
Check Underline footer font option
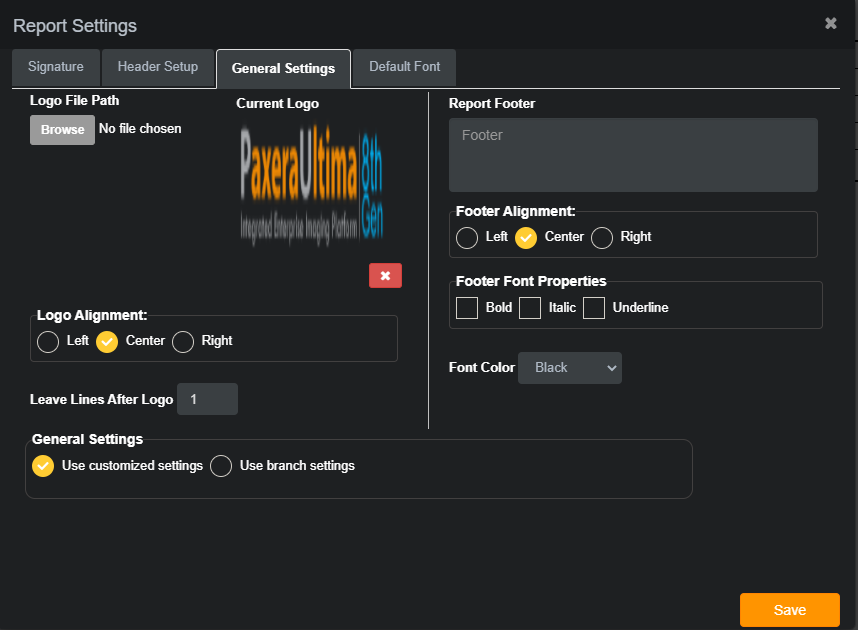(x=594, y=308)
